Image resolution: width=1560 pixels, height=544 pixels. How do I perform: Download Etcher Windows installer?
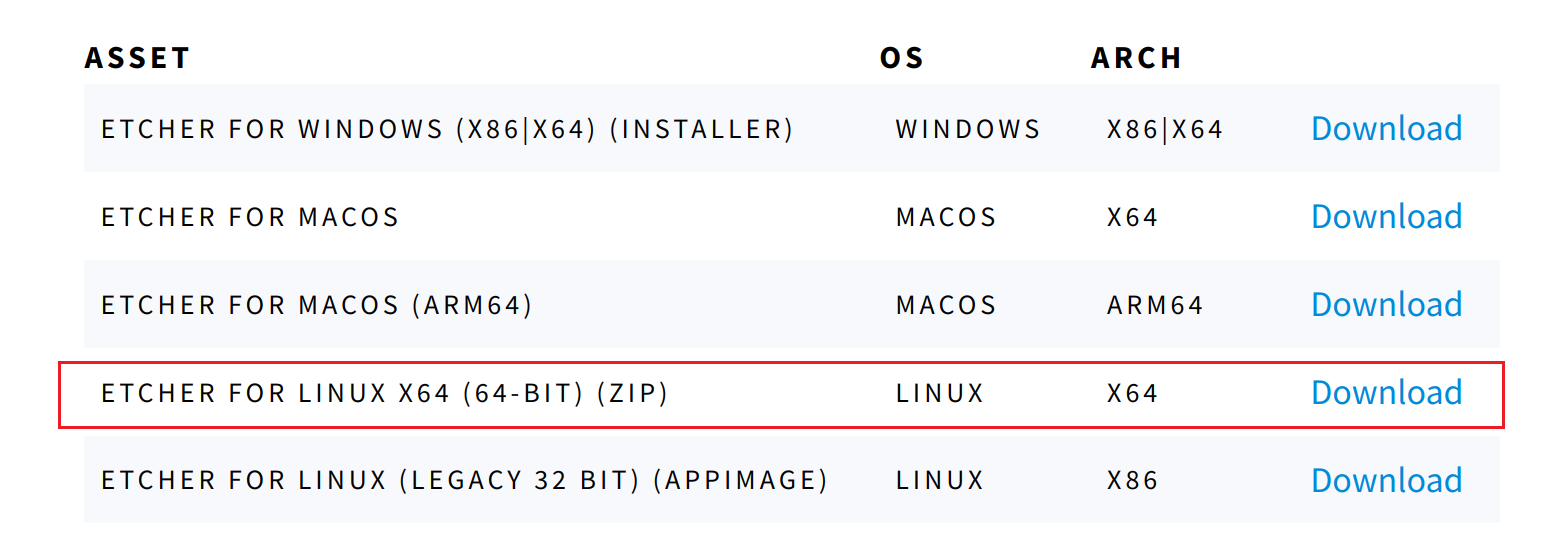click(x=1386, y=128)
